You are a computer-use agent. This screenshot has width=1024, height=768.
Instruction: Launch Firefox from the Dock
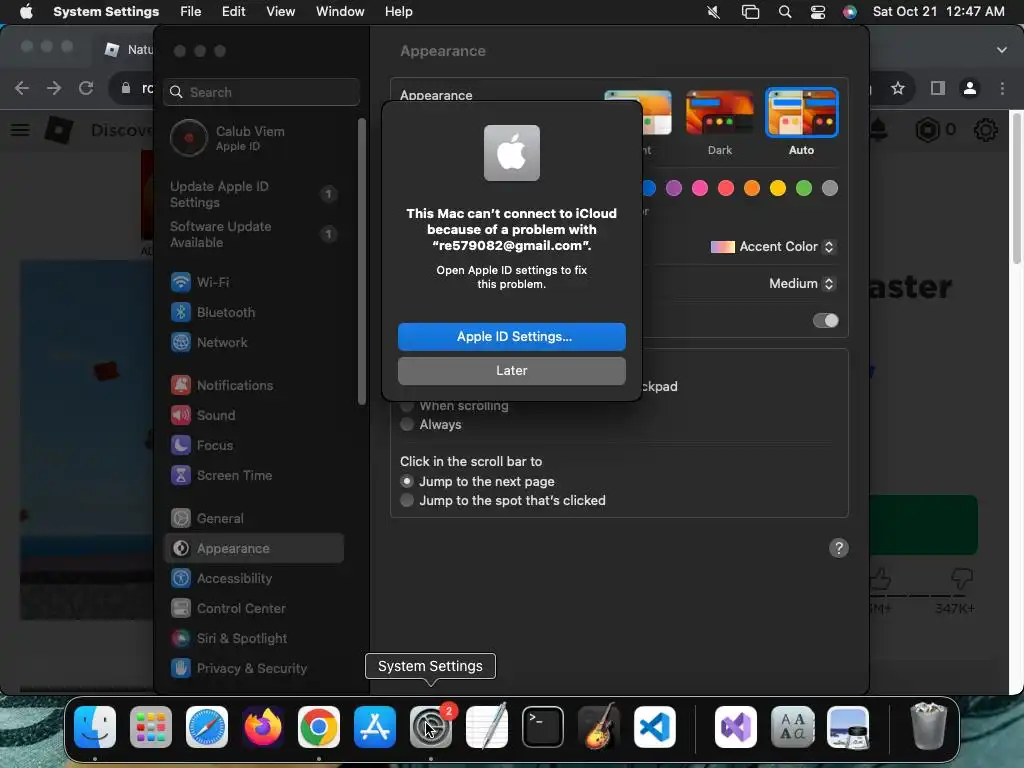(x=263, y=727)
